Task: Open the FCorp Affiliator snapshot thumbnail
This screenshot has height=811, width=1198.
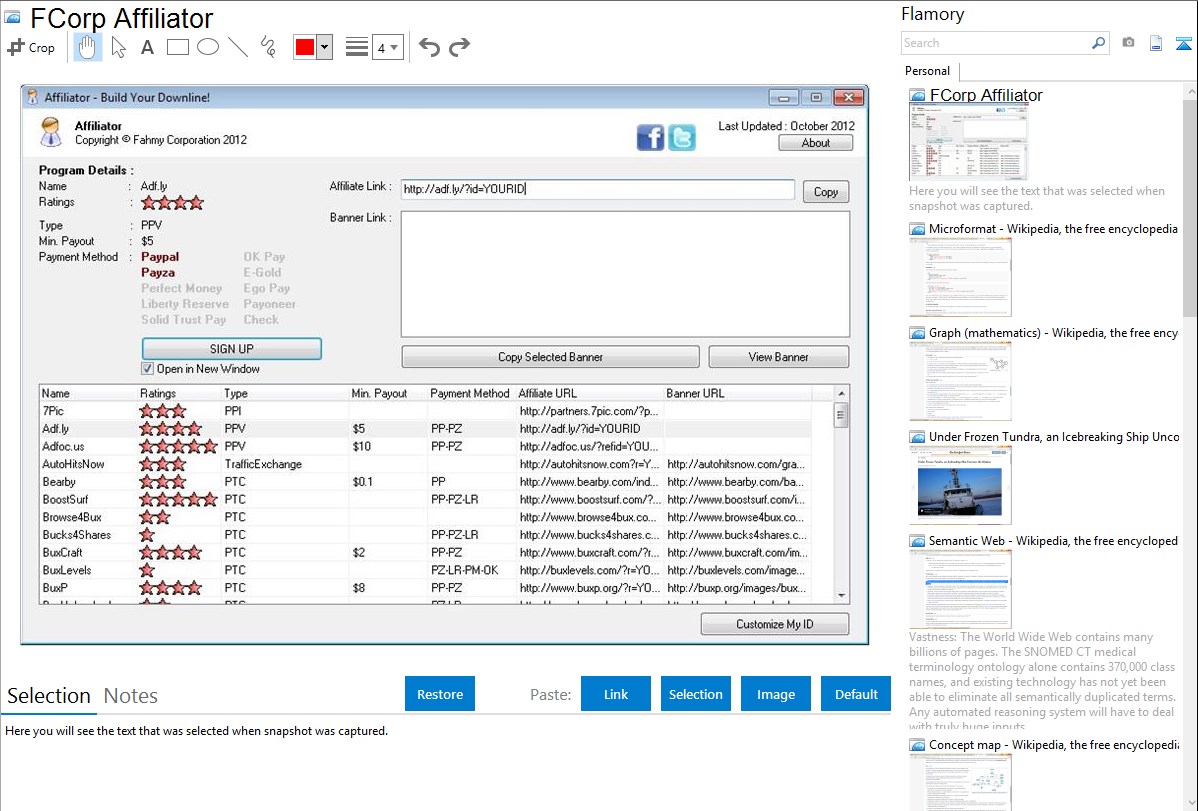Action: pyautogui.click(x=969, y=143)
